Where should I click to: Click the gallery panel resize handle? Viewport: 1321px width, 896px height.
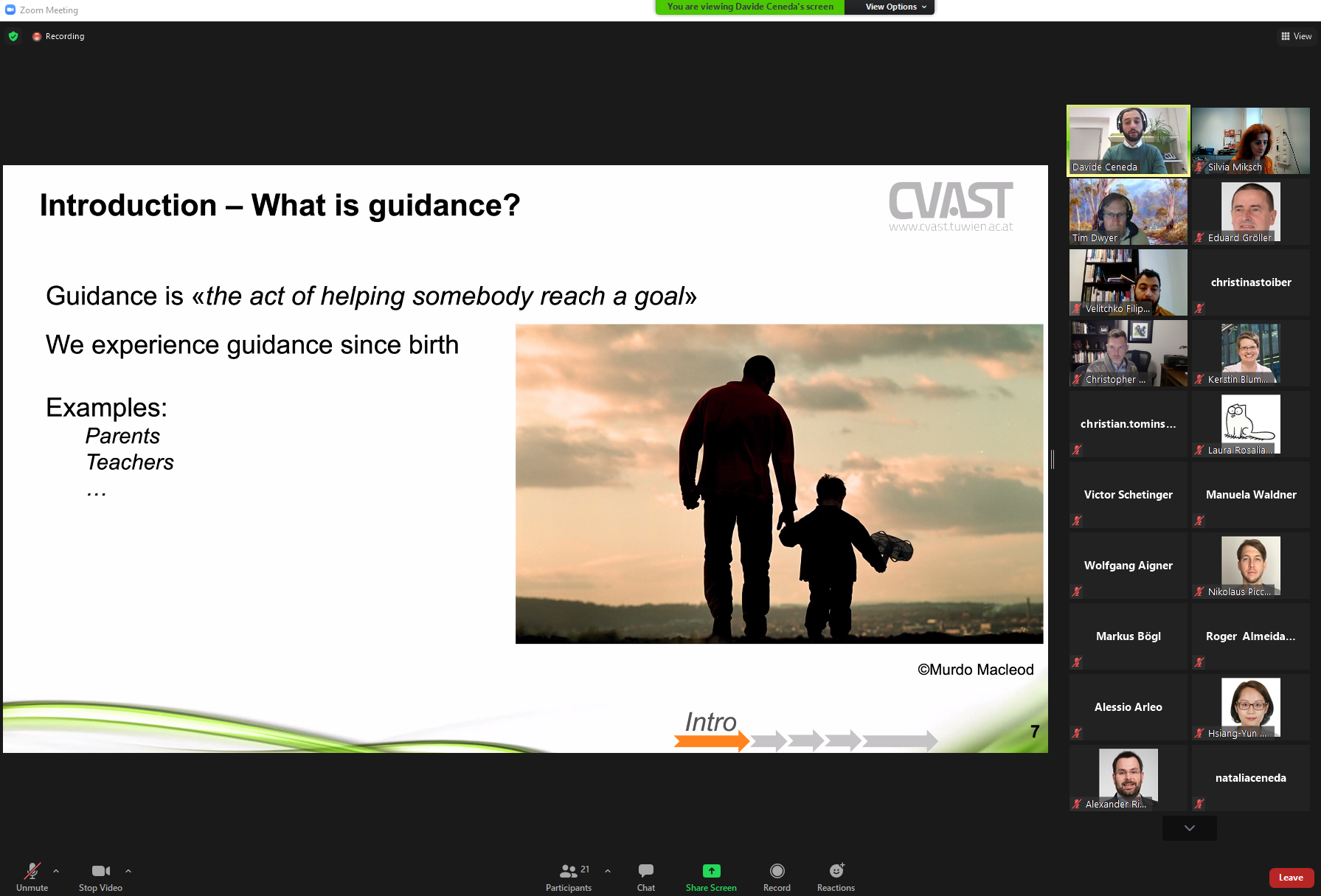tap(1053, 459)
